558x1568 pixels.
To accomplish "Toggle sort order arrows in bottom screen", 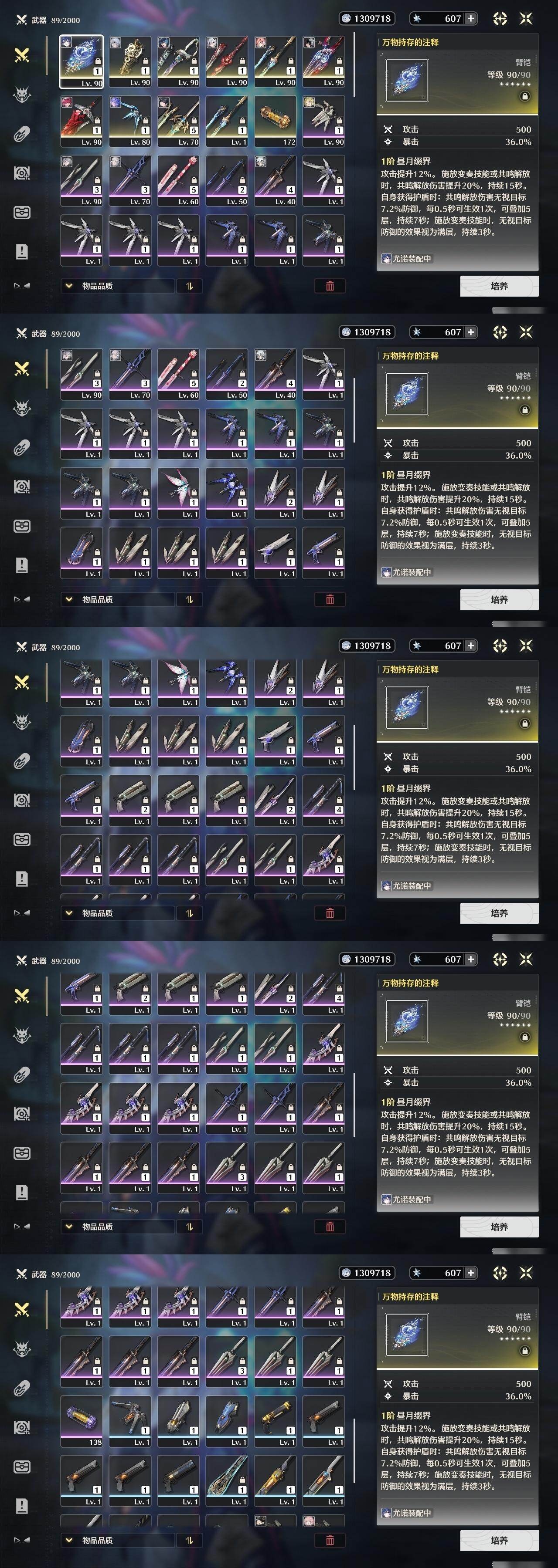I will coord(190,1540).
